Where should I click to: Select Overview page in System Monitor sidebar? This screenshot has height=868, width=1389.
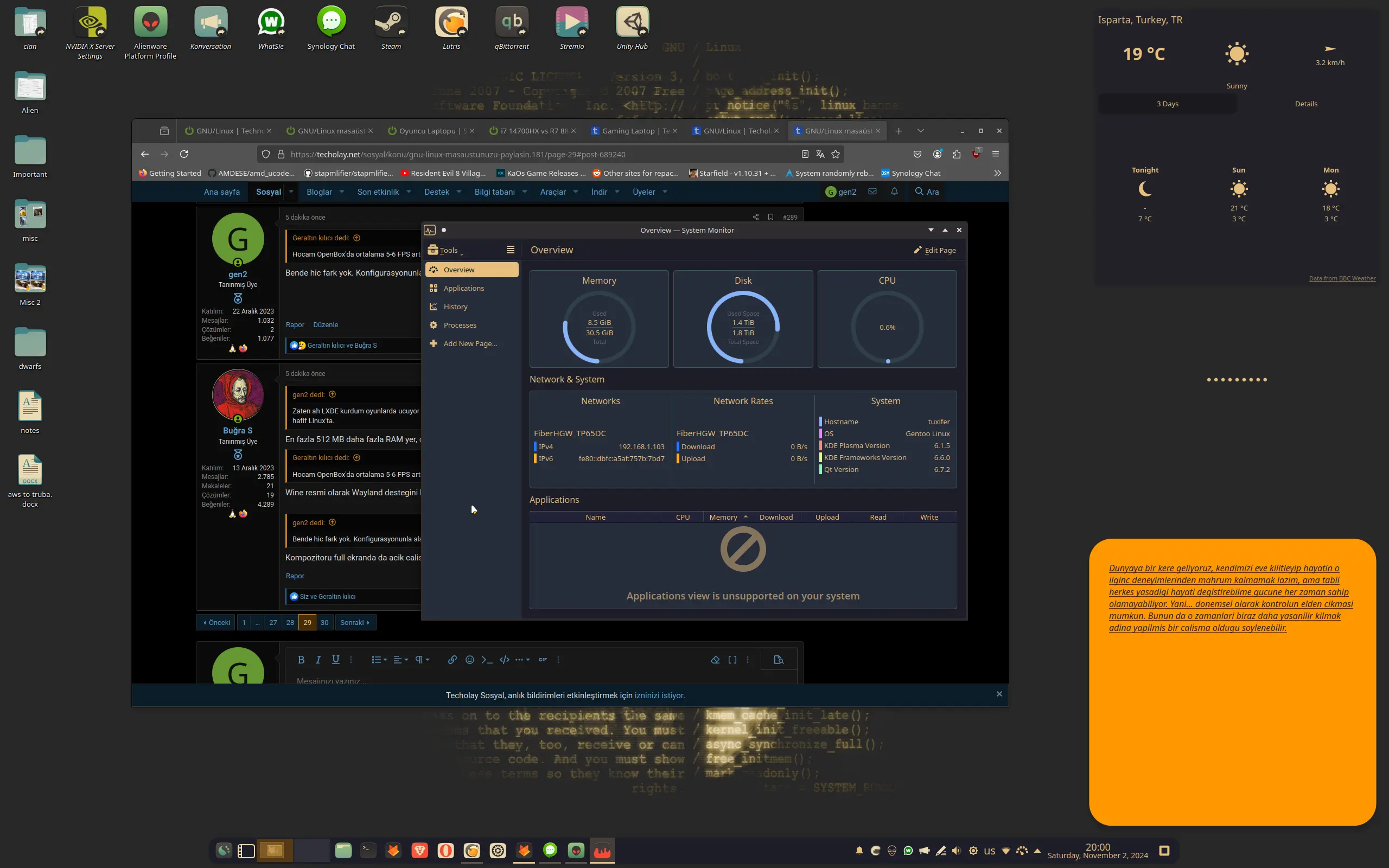click(472, 270)
